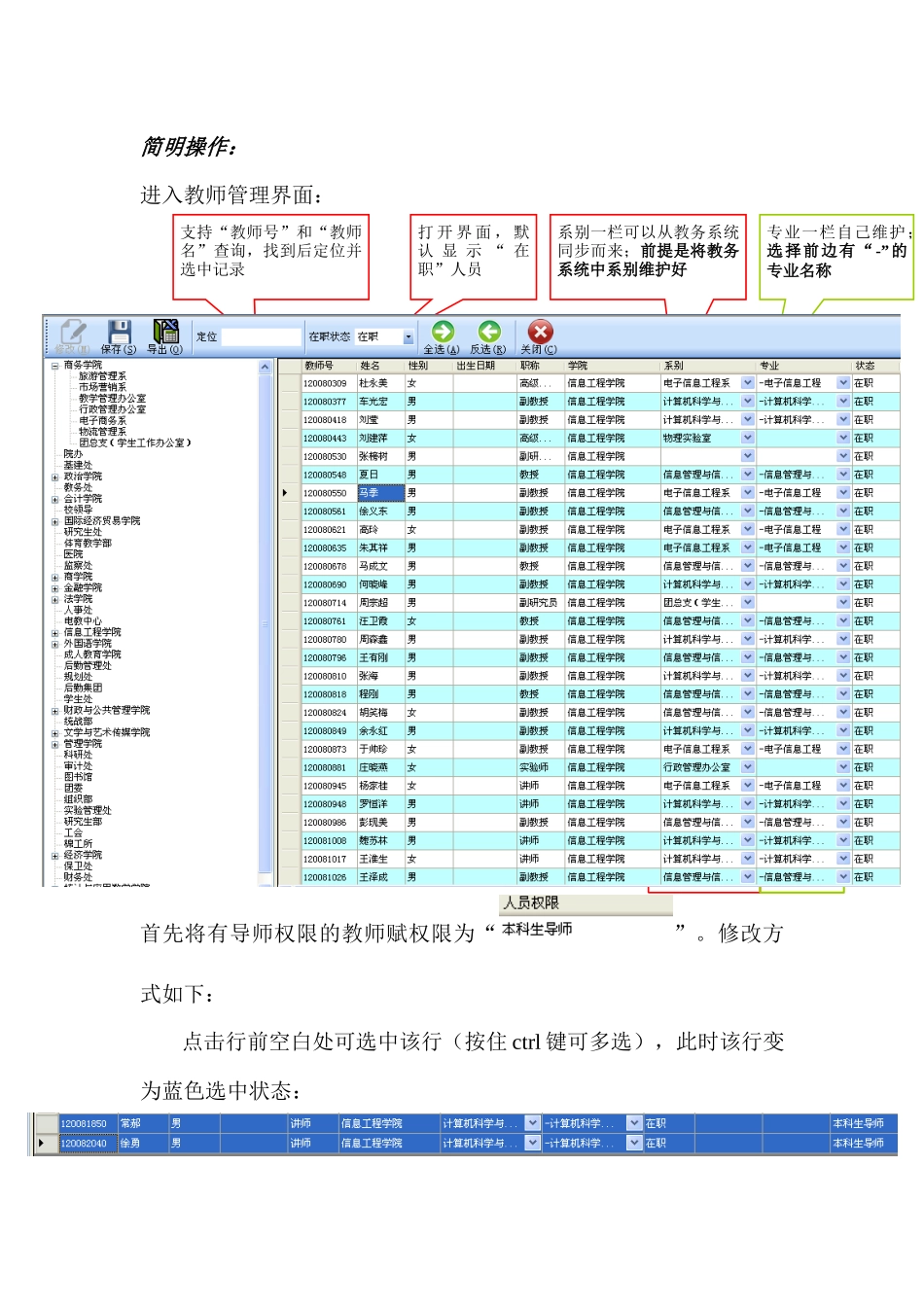Open 专业 dropdown in 徐勇 row
The height and width of the screenshot is (1307, 924).
click(635, 1144)
